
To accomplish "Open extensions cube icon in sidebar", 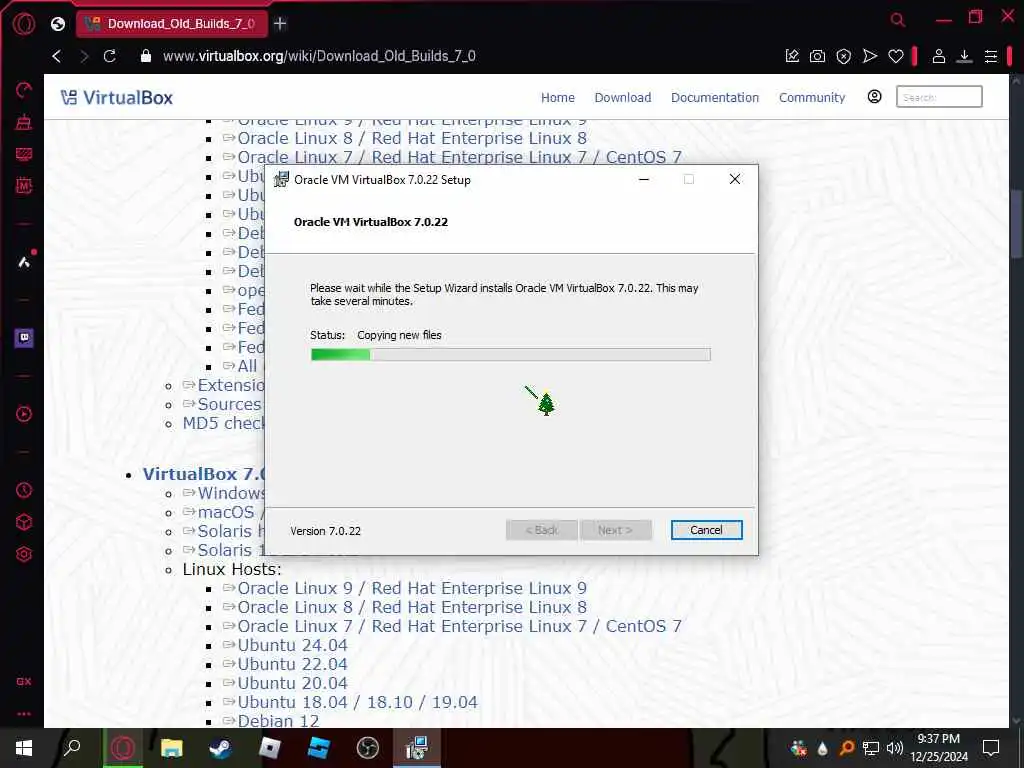I will point(24,522).
